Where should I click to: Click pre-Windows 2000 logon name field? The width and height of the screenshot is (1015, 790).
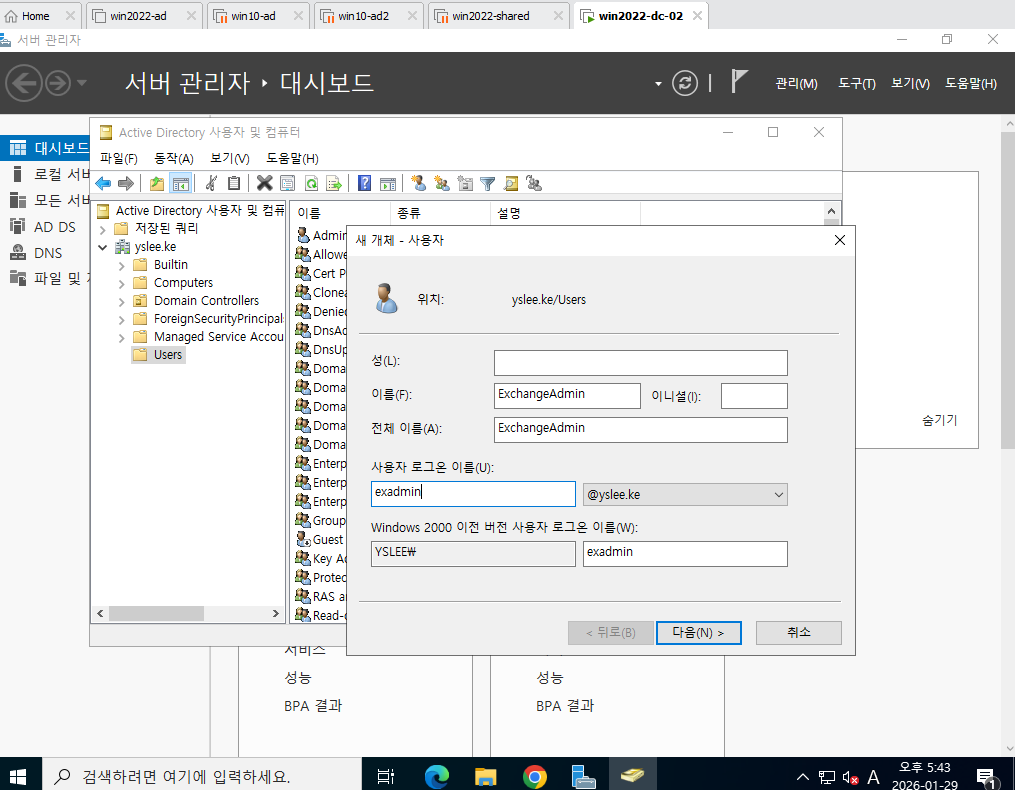click(x=685, y=554)
